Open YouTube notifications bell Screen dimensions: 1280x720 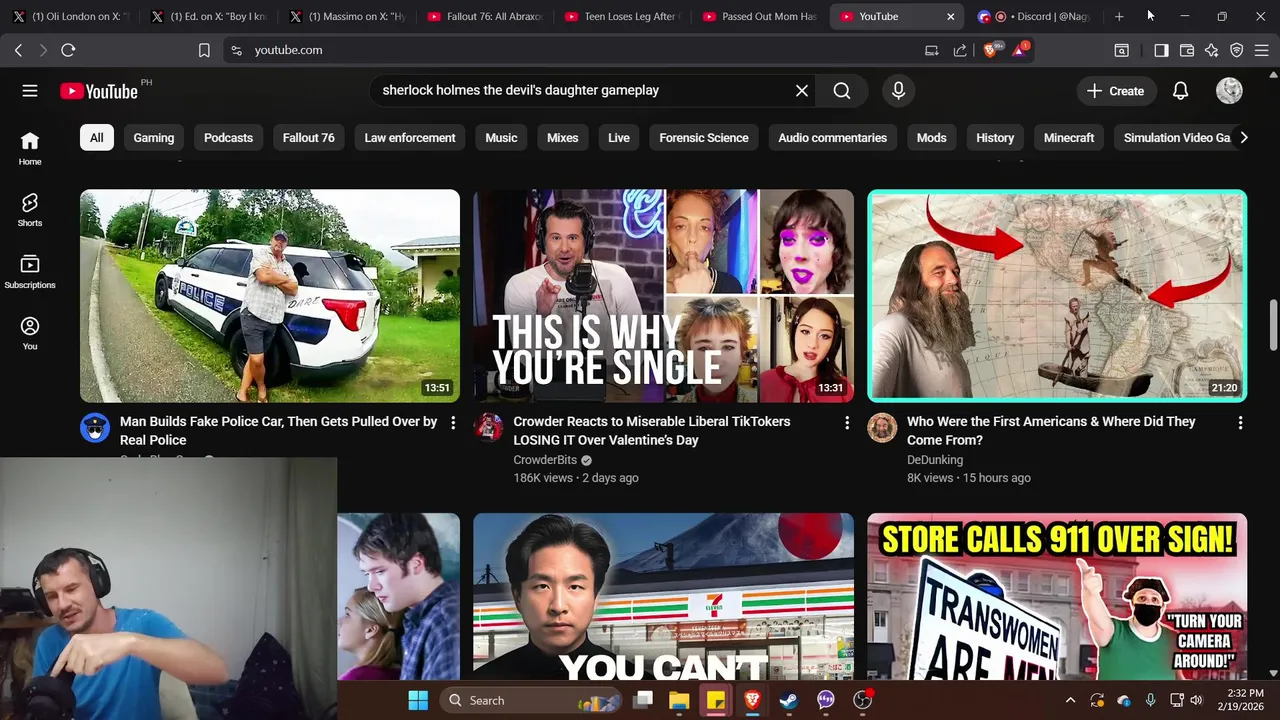coord(1180,91)
